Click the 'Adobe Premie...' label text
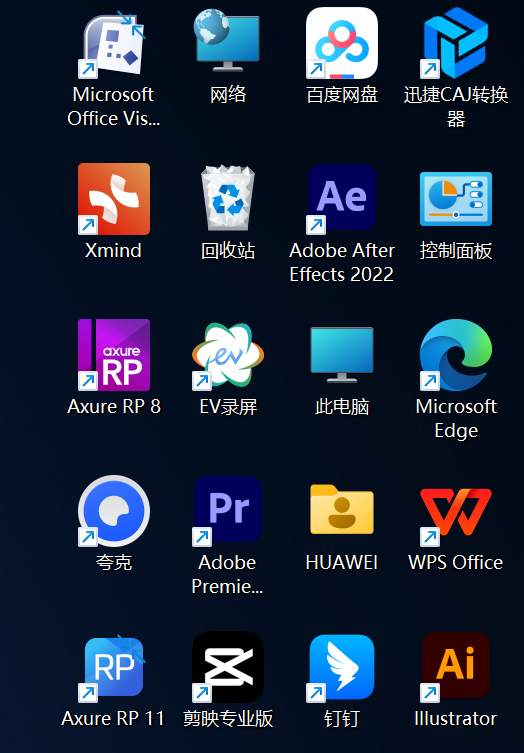The width and height of the screenshot is (524, 753). coord(227,575)
